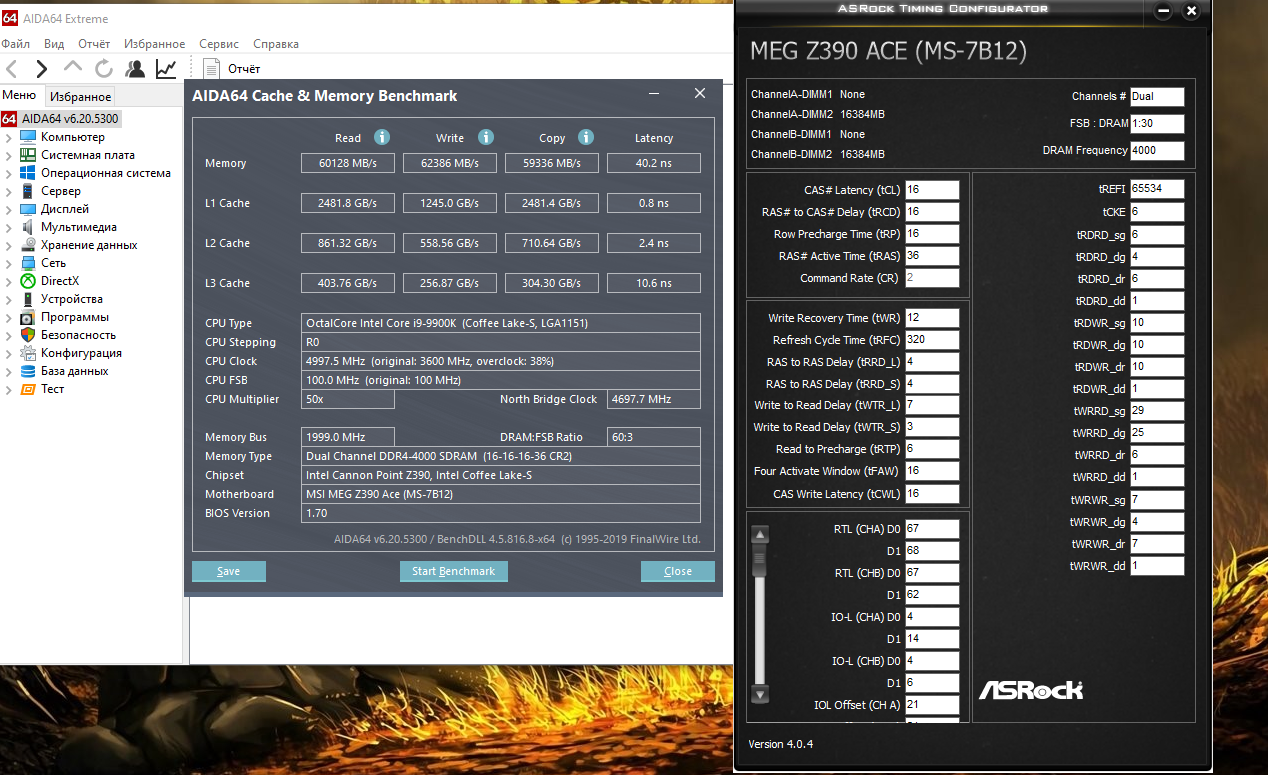
Task: Expand the DirectX node chevron
Action: click(x=9, y=282)
